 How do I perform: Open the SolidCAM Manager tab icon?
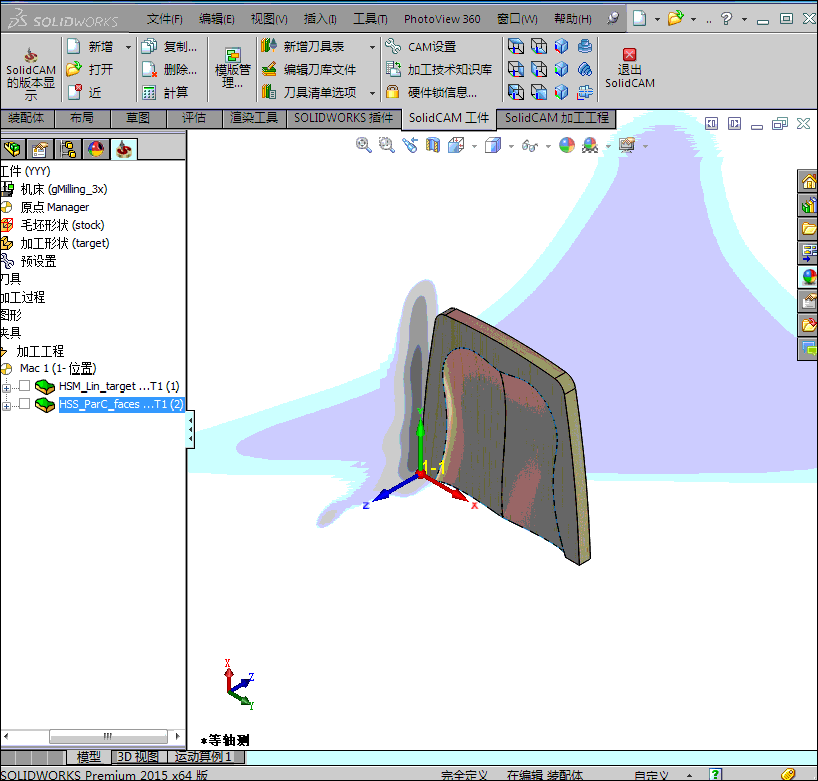124,149
